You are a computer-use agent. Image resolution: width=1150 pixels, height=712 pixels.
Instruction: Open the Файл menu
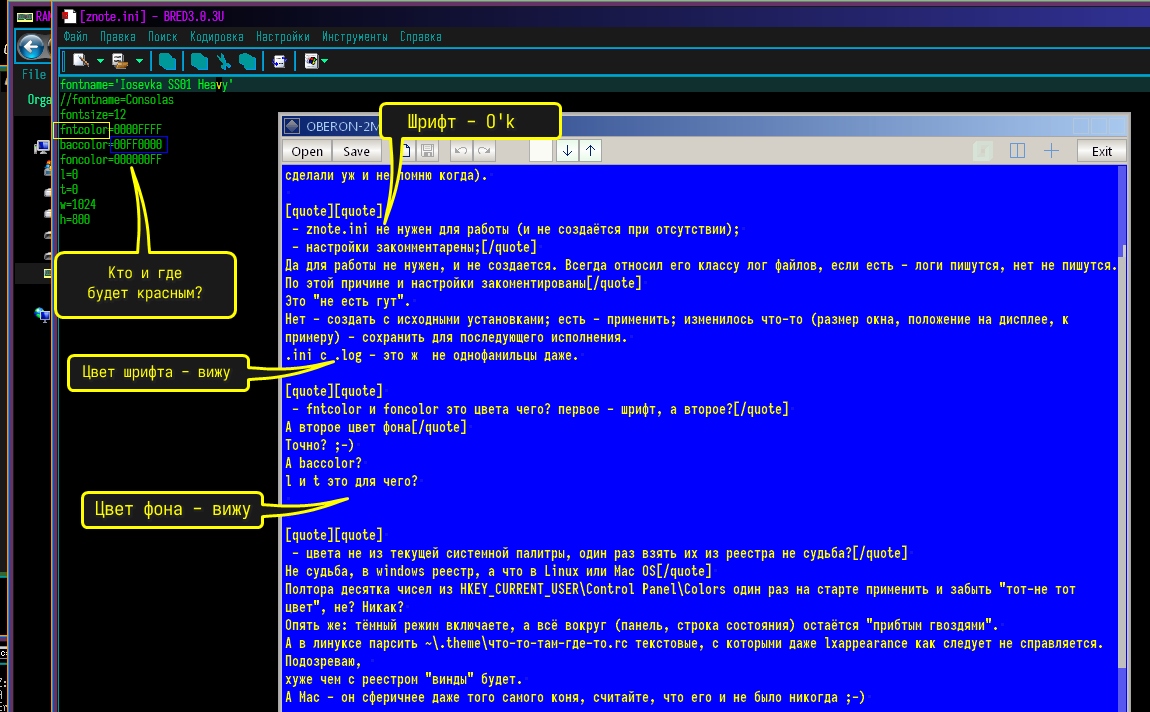[x=76, y=36]
